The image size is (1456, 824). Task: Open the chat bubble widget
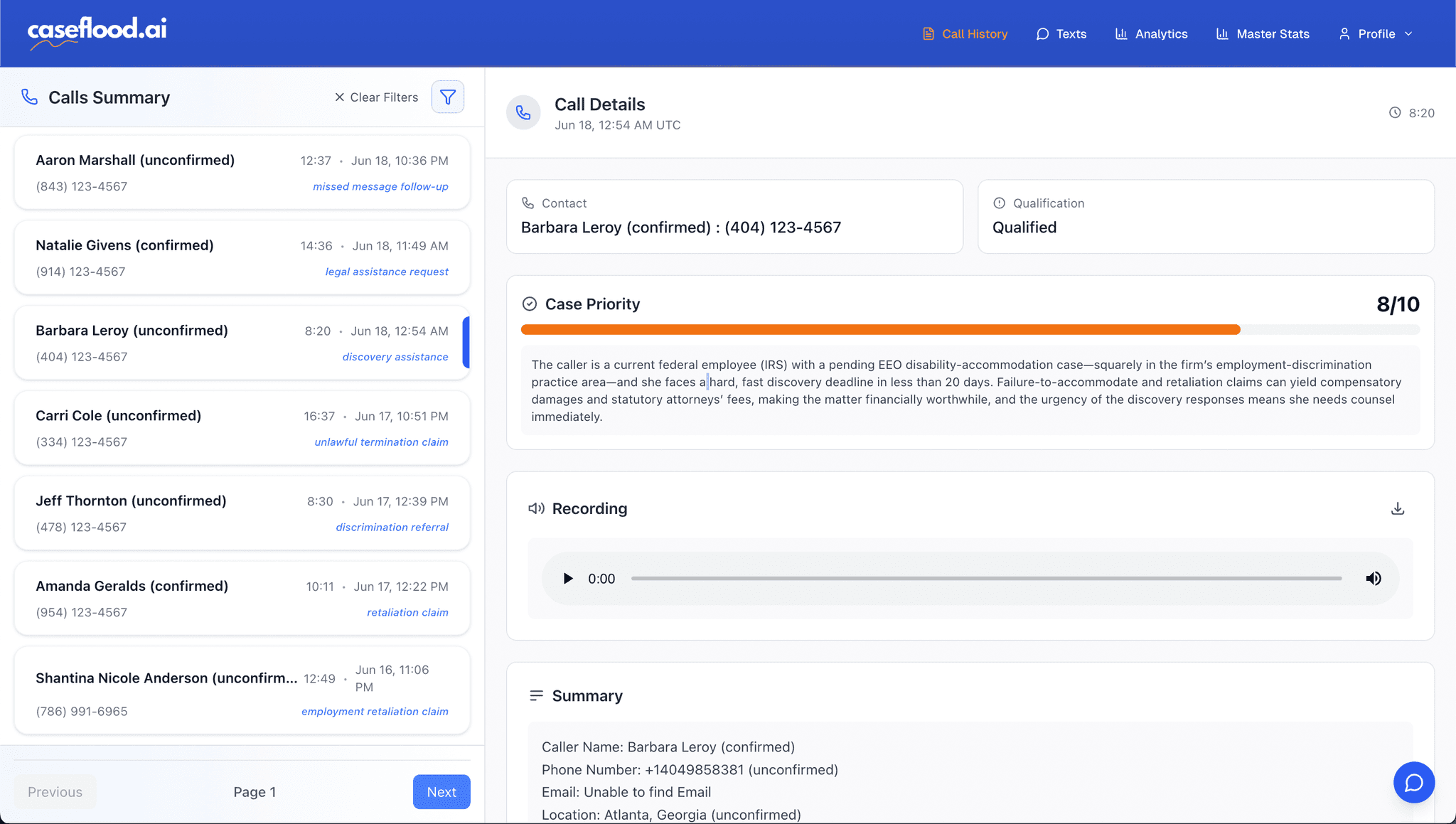1413,782
